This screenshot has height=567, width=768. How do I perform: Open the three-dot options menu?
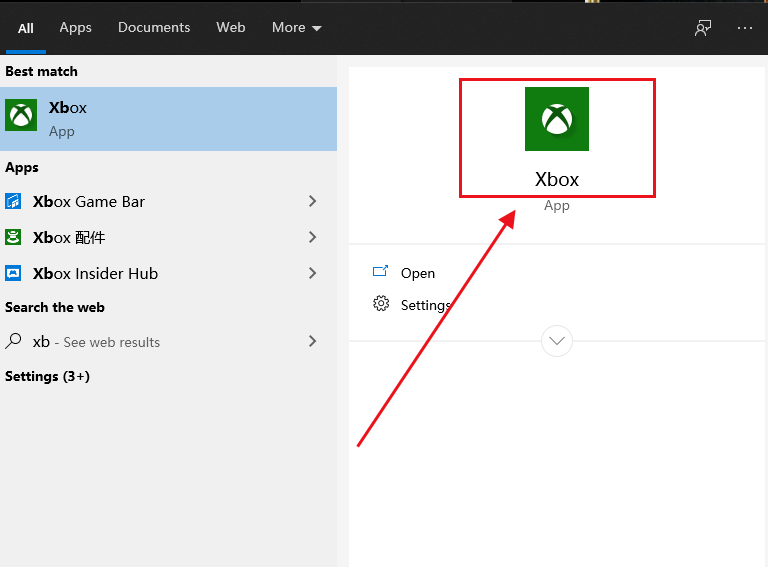(x=745, y=28)
